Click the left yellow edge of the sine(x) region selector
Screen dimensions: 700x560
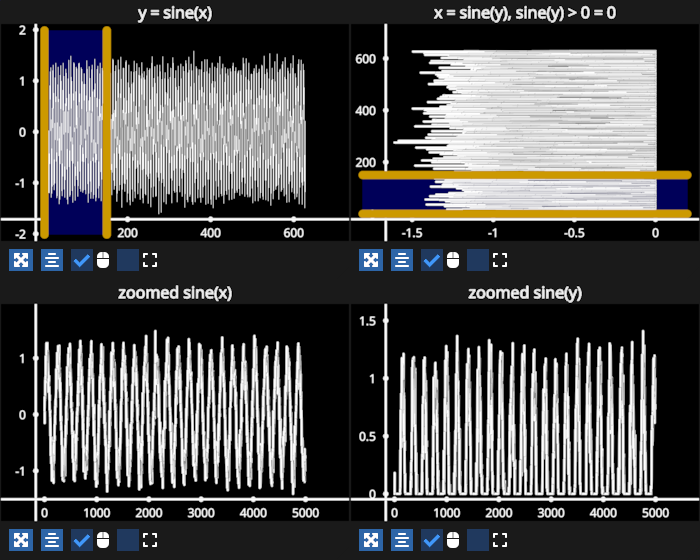[44, 132]
